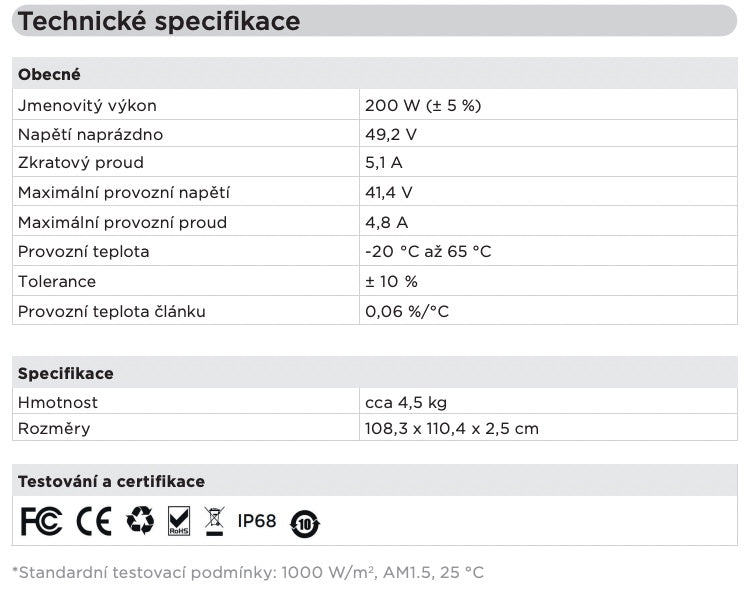Select the Obecné section header
753x595 pixels.
point(375,74)
